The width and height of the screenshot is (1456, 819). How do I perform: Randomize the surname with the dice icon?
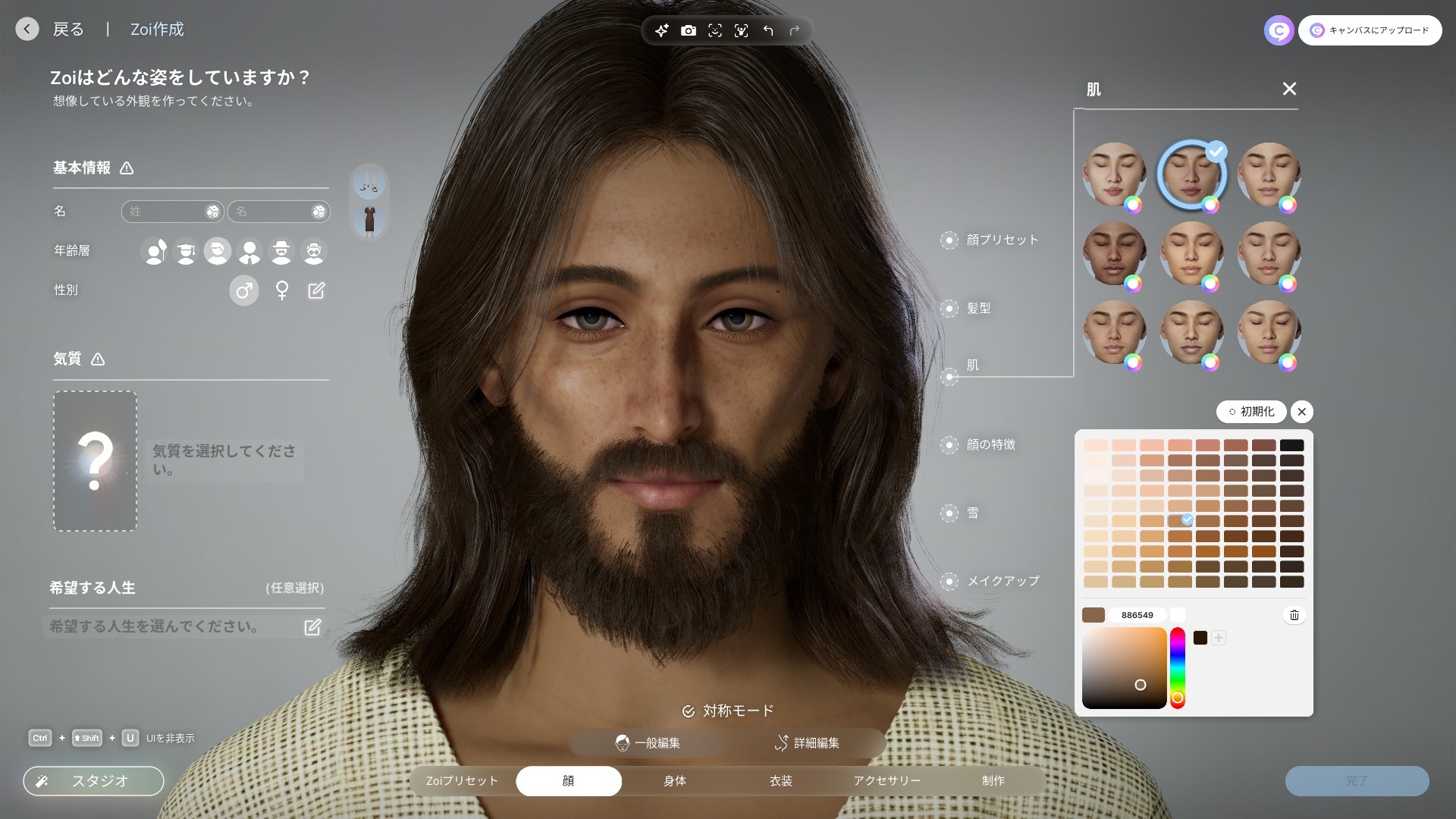(x=213, y=212)
